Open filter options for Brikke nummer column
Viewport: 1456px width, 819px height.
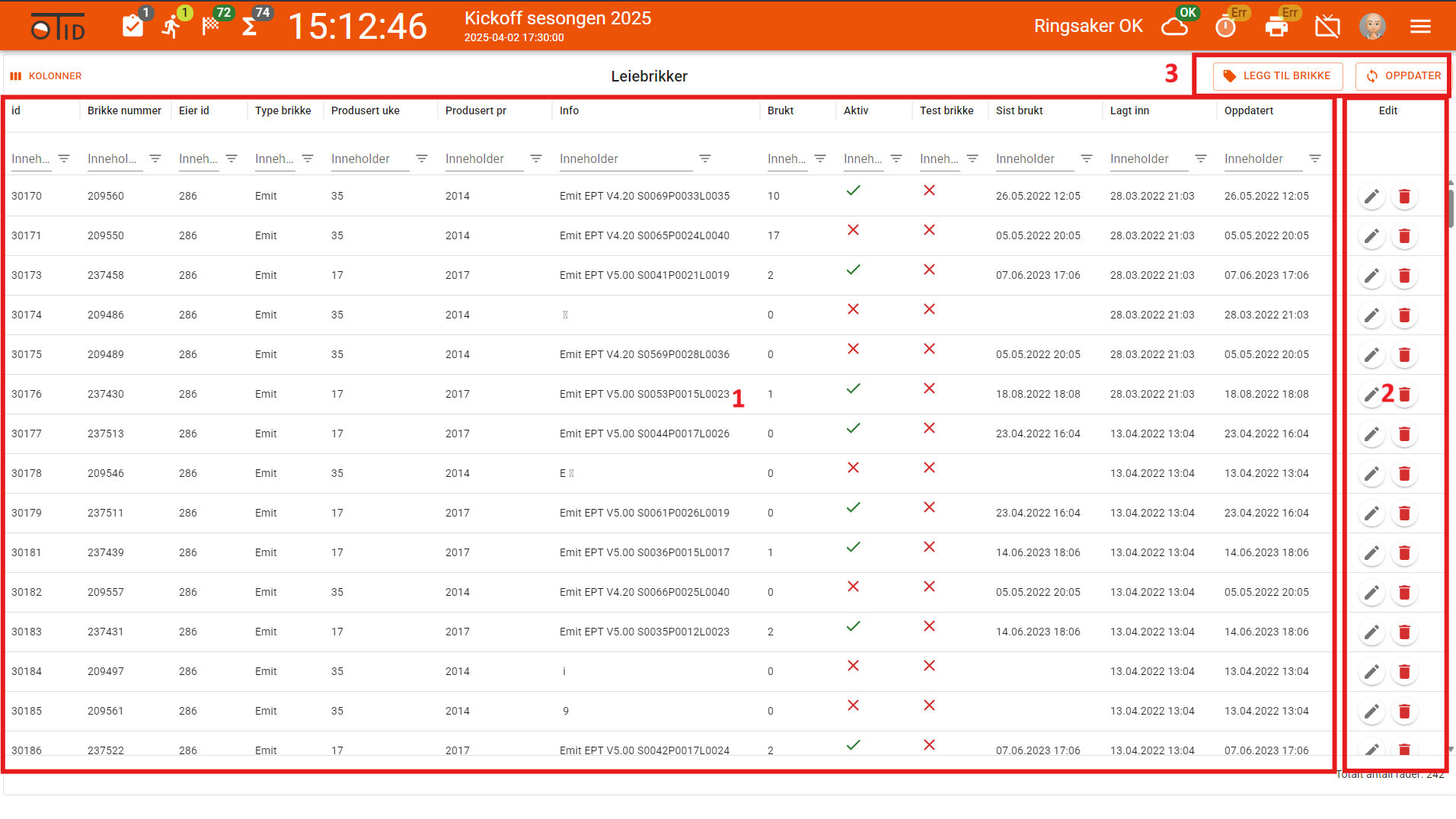coord(155,158)
